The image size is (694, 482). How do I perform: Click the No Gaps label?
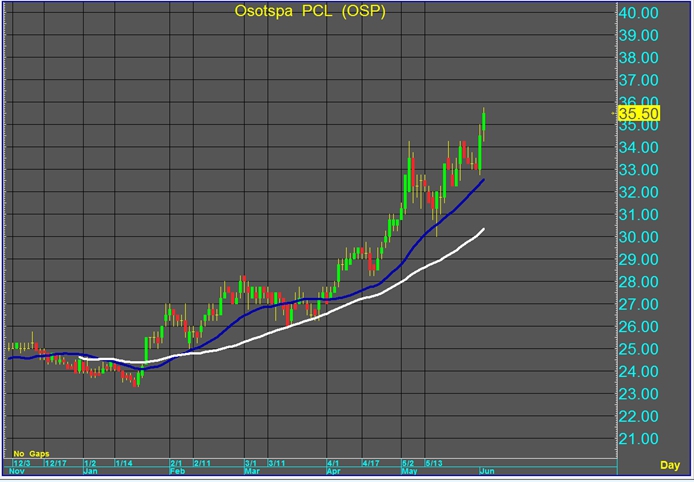(x=31, y=454)
